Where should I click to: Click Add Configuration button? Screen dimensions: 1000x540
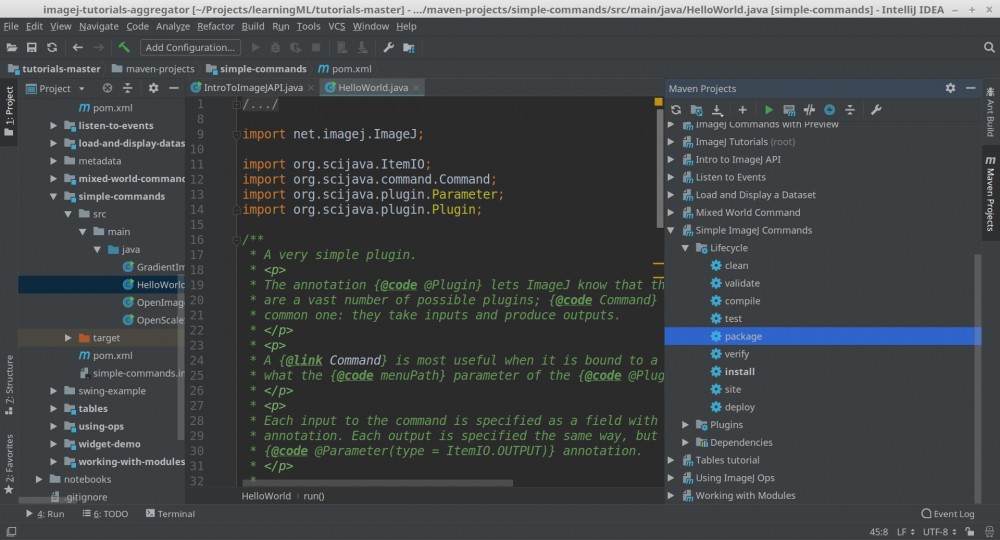[190, 47]
